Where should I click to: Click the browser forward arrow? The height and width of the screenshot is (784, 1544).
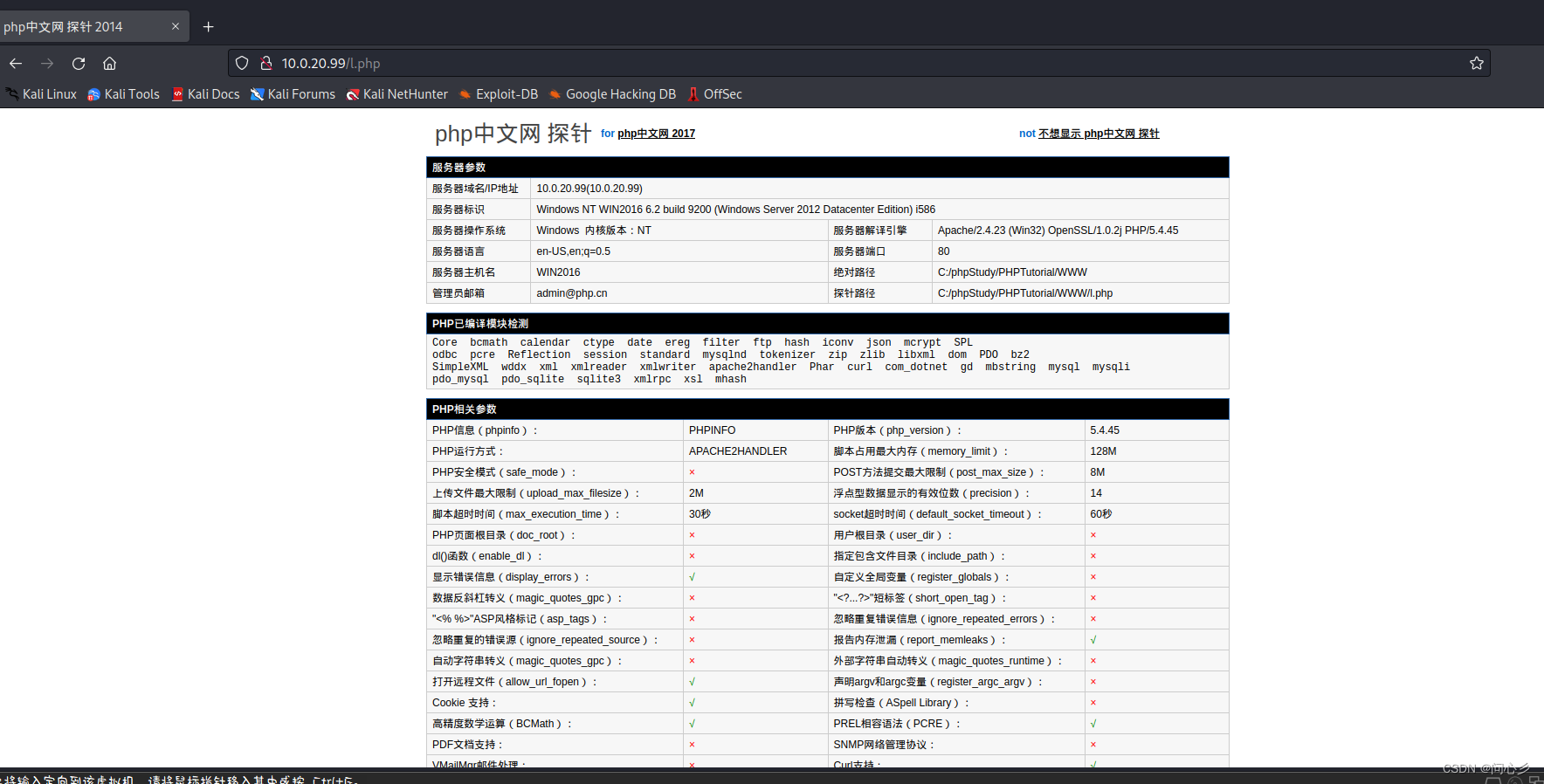click(47, 63)
